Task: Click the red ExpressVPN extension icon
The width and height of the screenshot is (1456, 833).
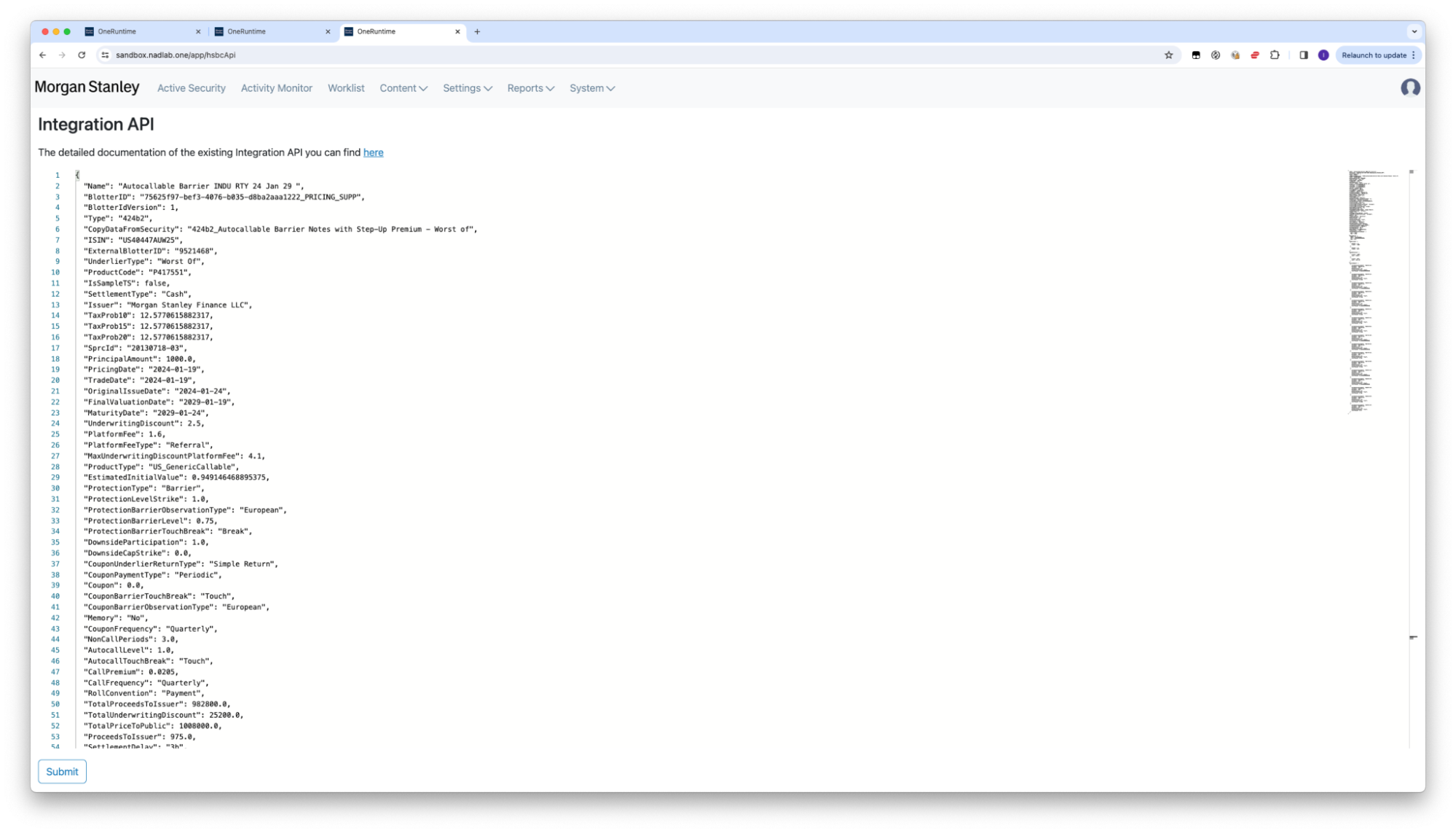Action: (1255, 55)
